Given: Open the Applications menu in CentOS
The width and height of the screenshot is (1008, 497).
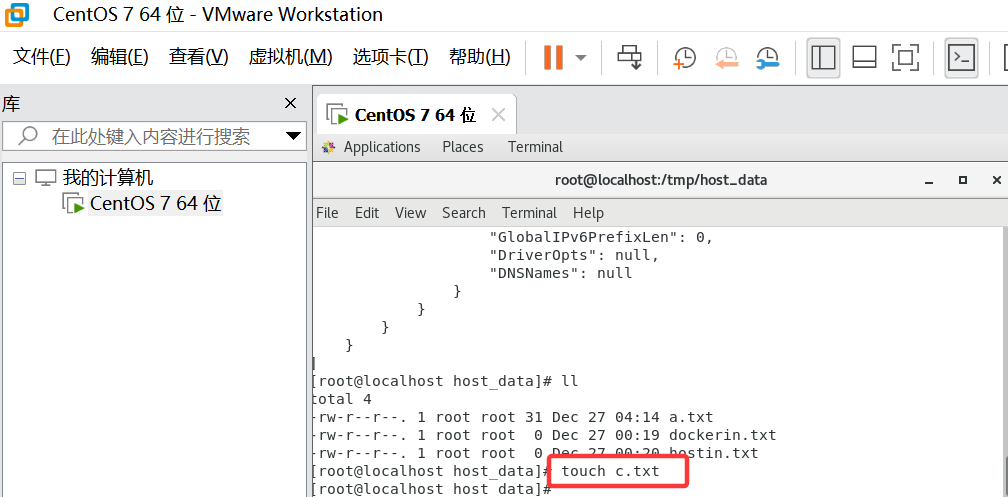Looking at the screenshot, I should pyautogui.click(x=381, y=147).
